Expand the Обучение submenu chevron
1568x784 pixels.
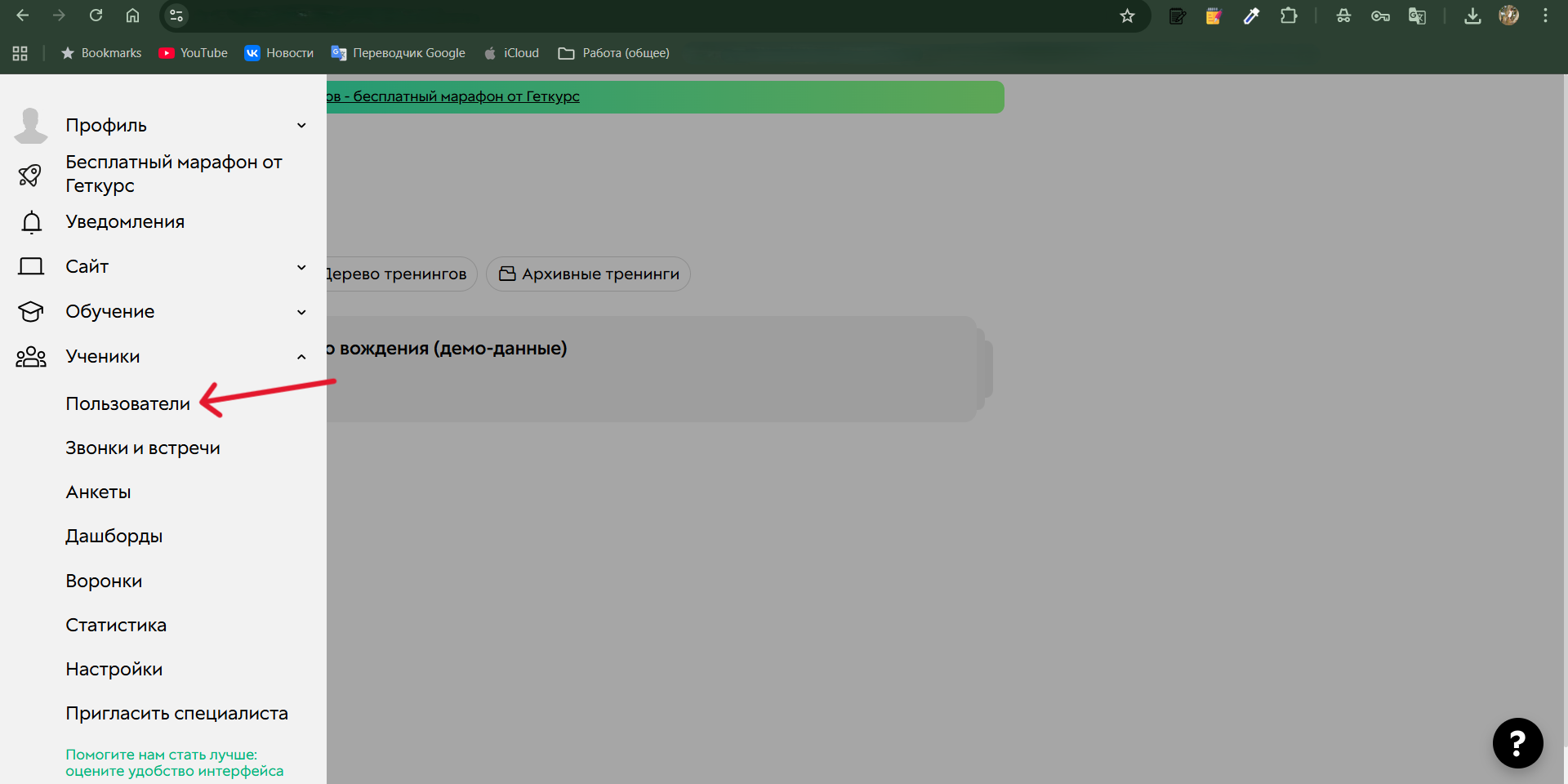[x=301, y=312]
